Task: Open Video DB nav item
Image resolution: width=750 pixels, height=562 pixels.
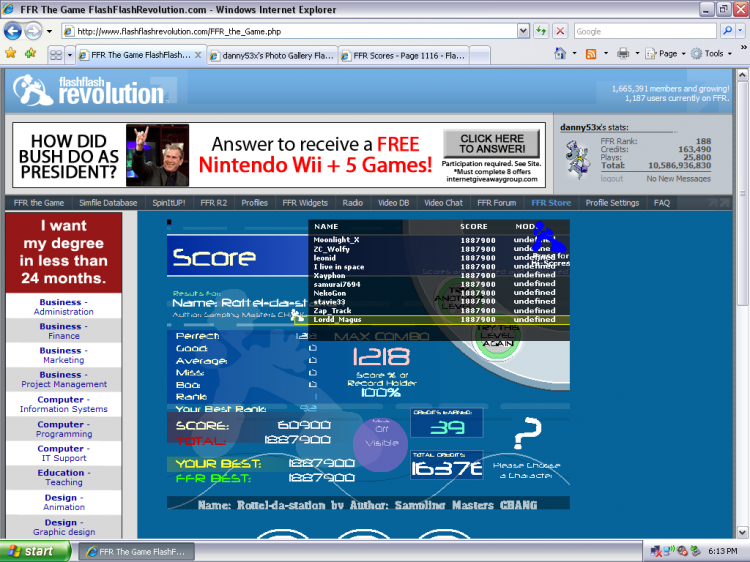Action: point(393,203)
